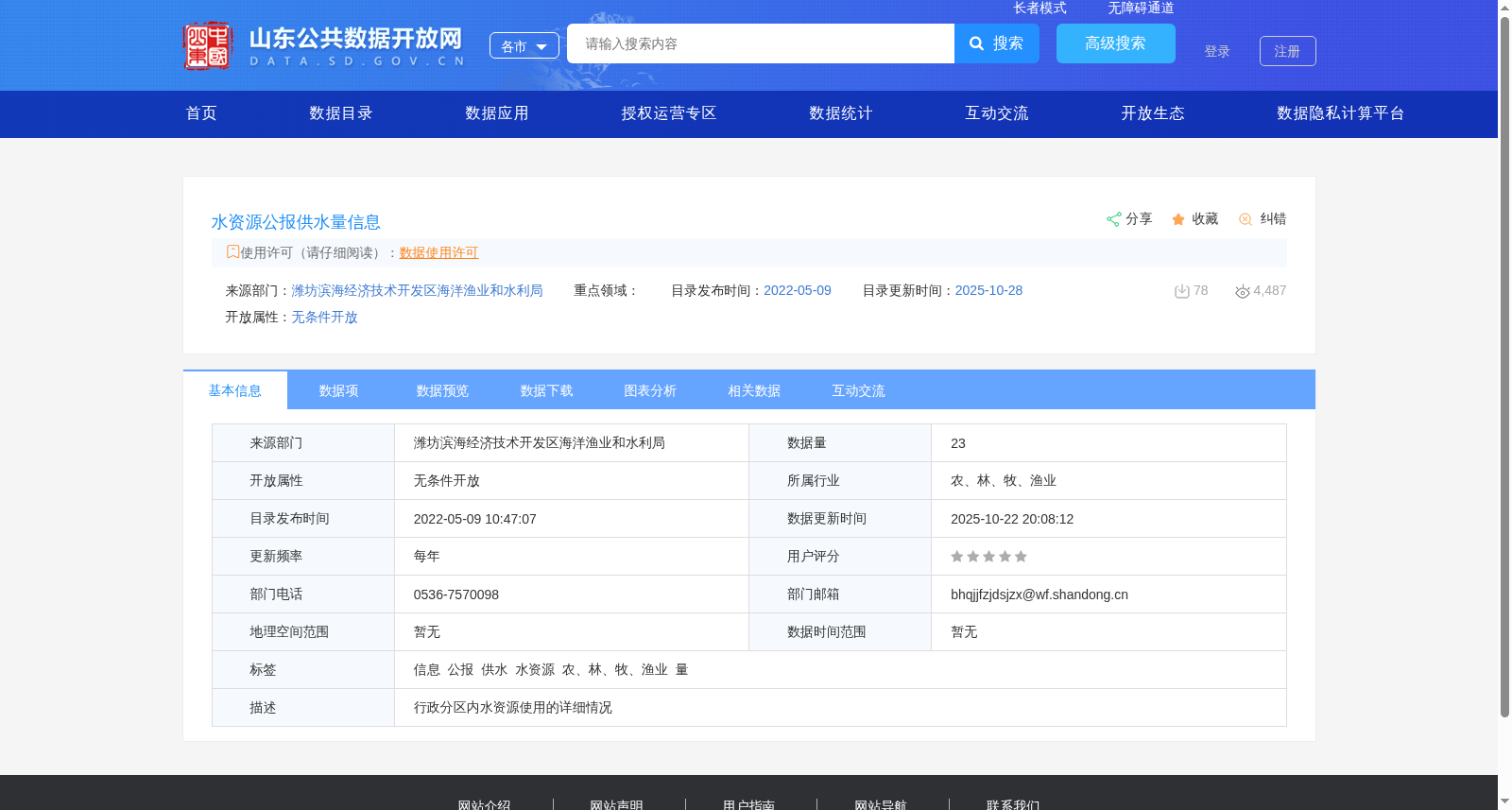This screenshot has height=810, width=1512.
Task: Open footer link 网站导航
Action: click(881, 804)
